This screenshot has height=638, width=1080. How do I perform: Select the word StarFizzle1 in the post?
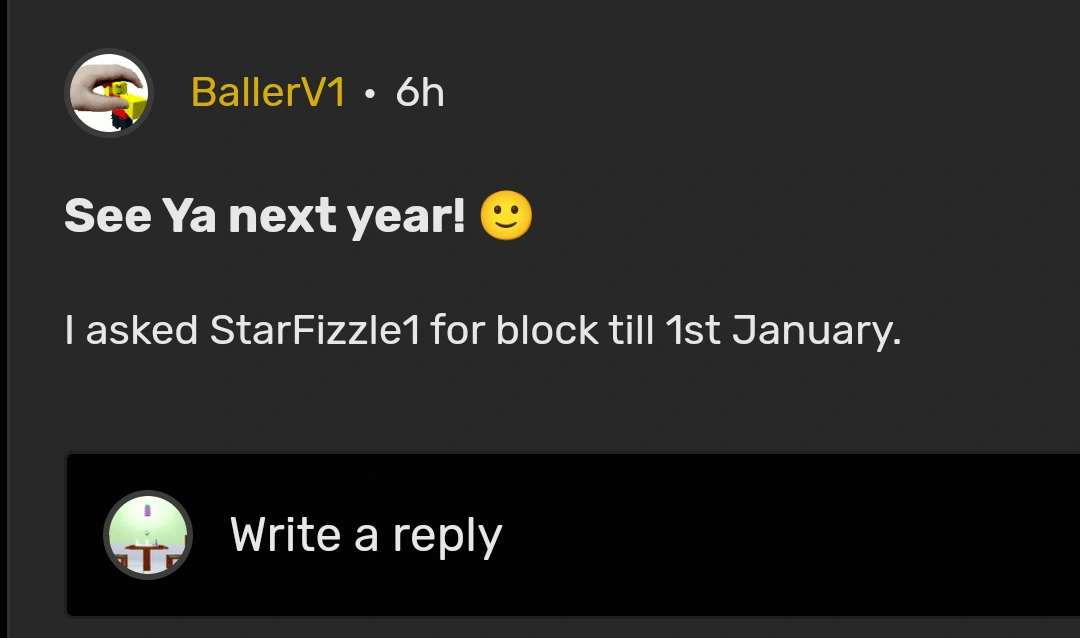(314, 330)
